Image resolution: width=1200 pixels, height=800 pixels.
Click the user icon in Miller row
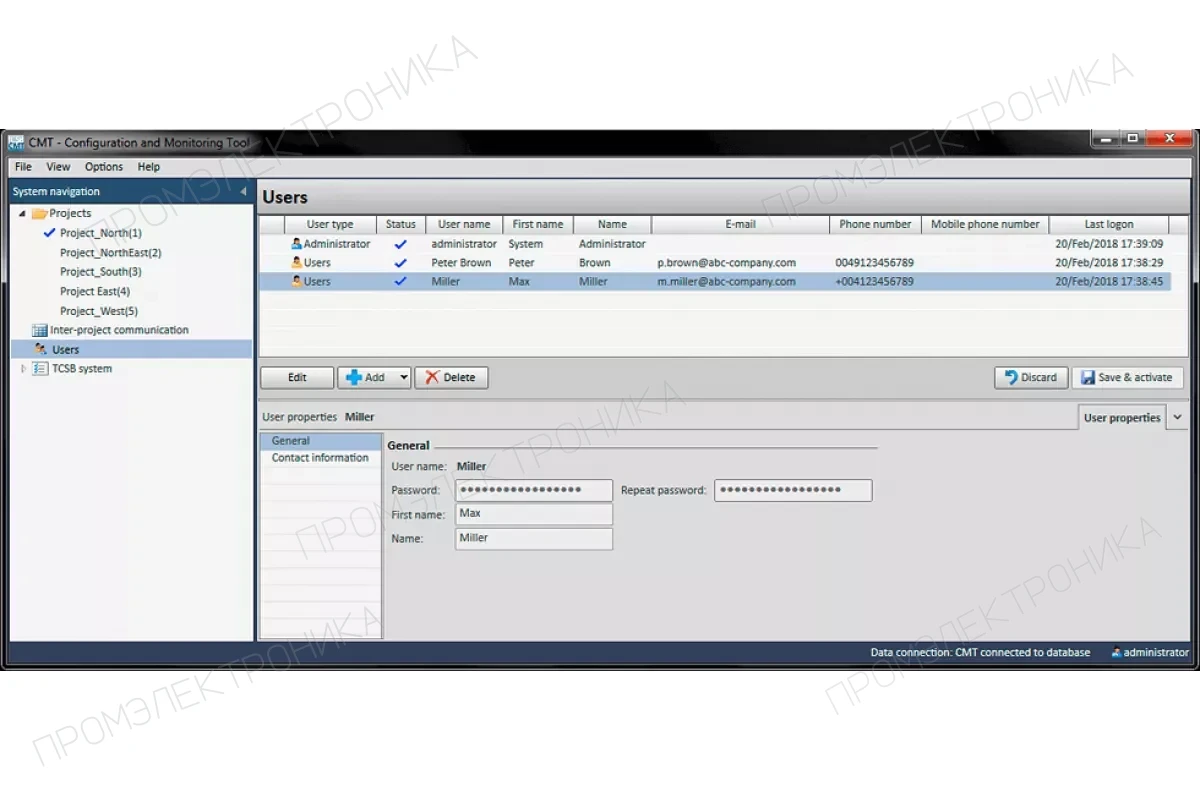click(296, 282)
